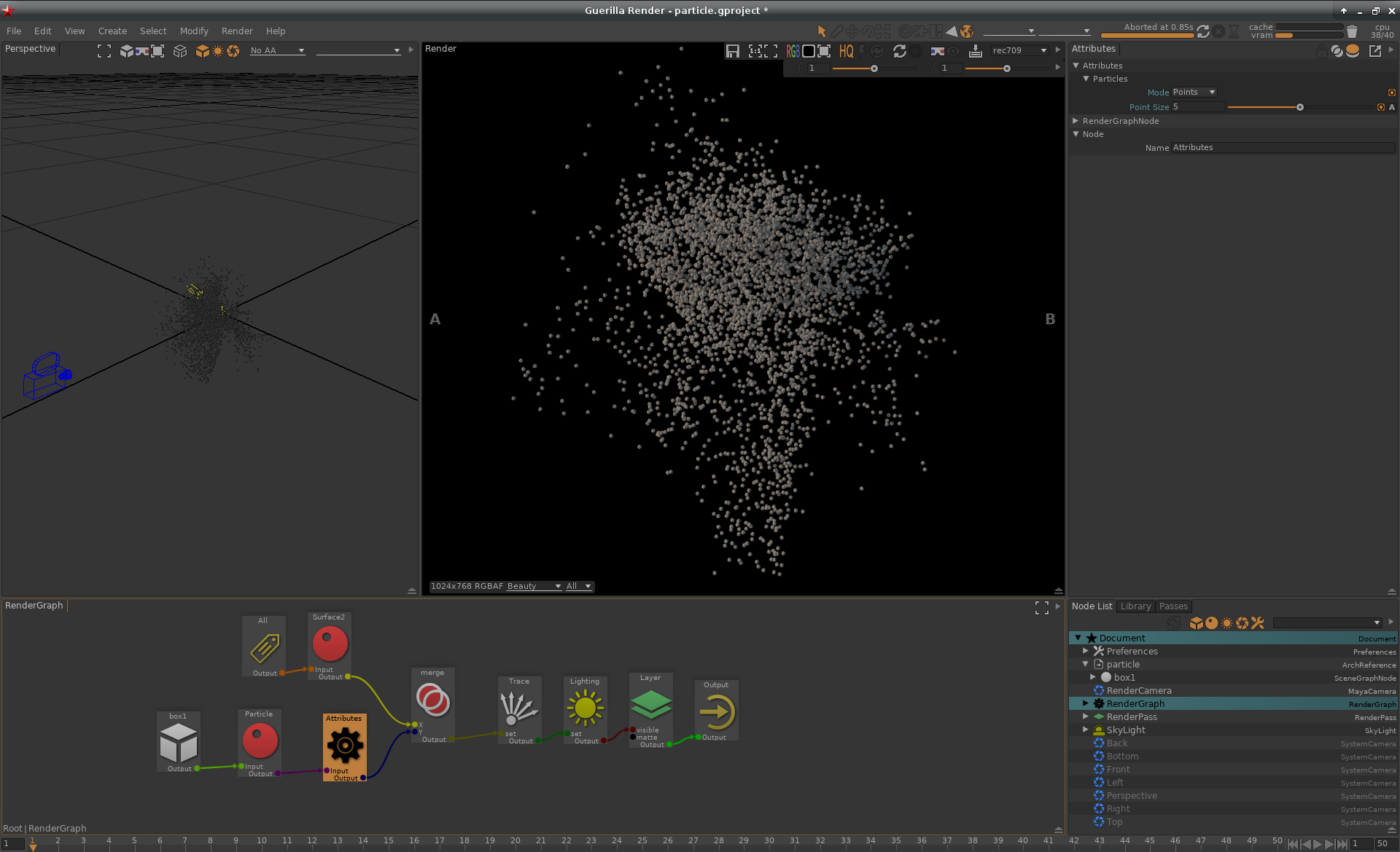Screen dimensions: 1400x852
Task: Select the Lighting node sun icon
Action: click(x=585, y=708)
